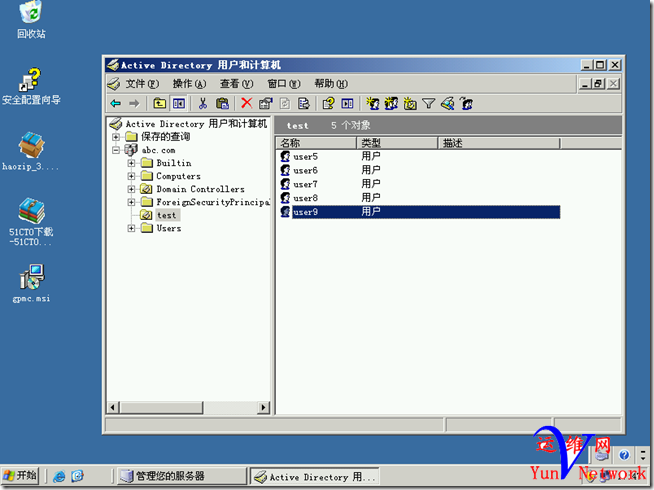Expand the Users folder node
The height and width of the screenshot is (490, 654).
click(131, 228)
